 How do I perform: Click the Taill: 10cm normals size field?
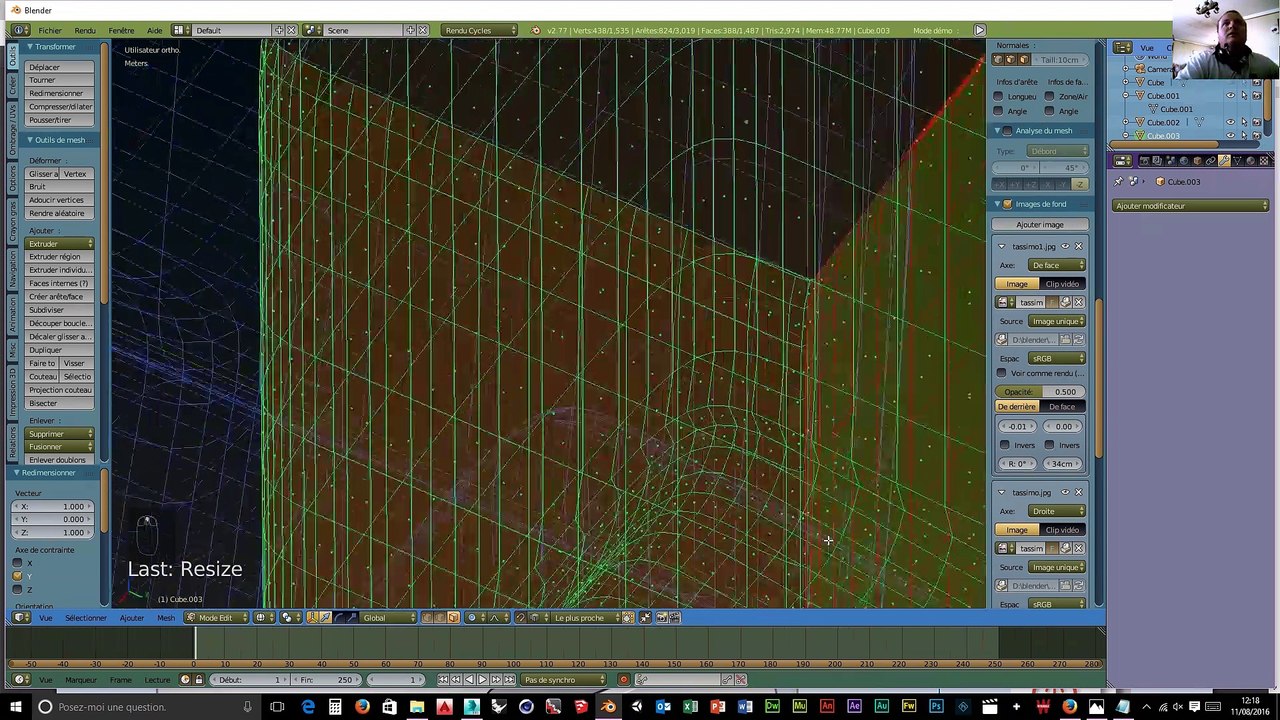pyautogui.click(x=1060, y=60)
